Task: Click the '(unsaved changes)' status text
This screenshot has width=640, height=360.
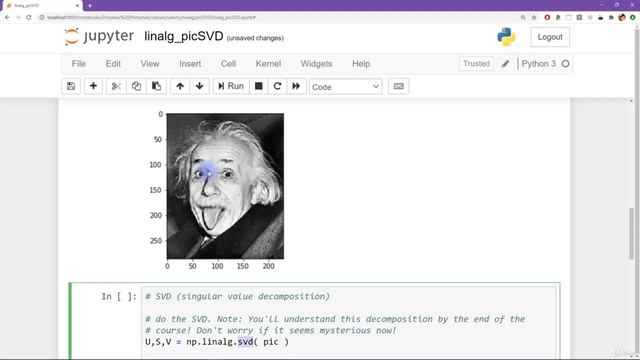Action: (x=255, y=38)
